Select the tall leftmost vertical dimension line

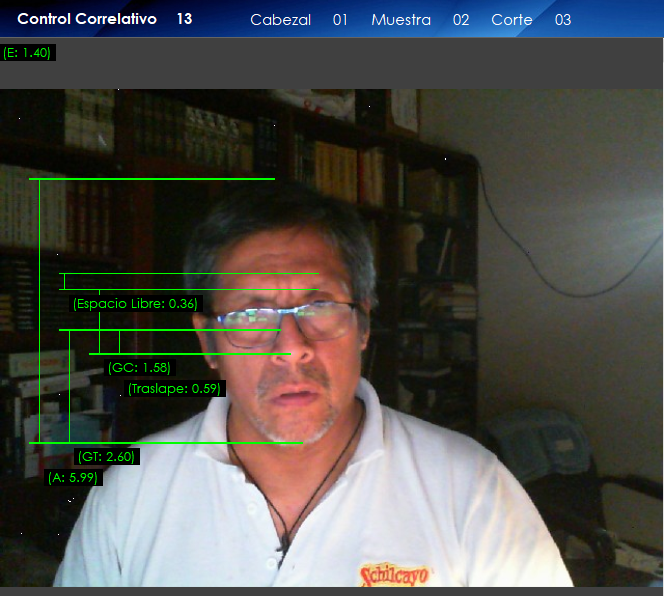point(39,310)
